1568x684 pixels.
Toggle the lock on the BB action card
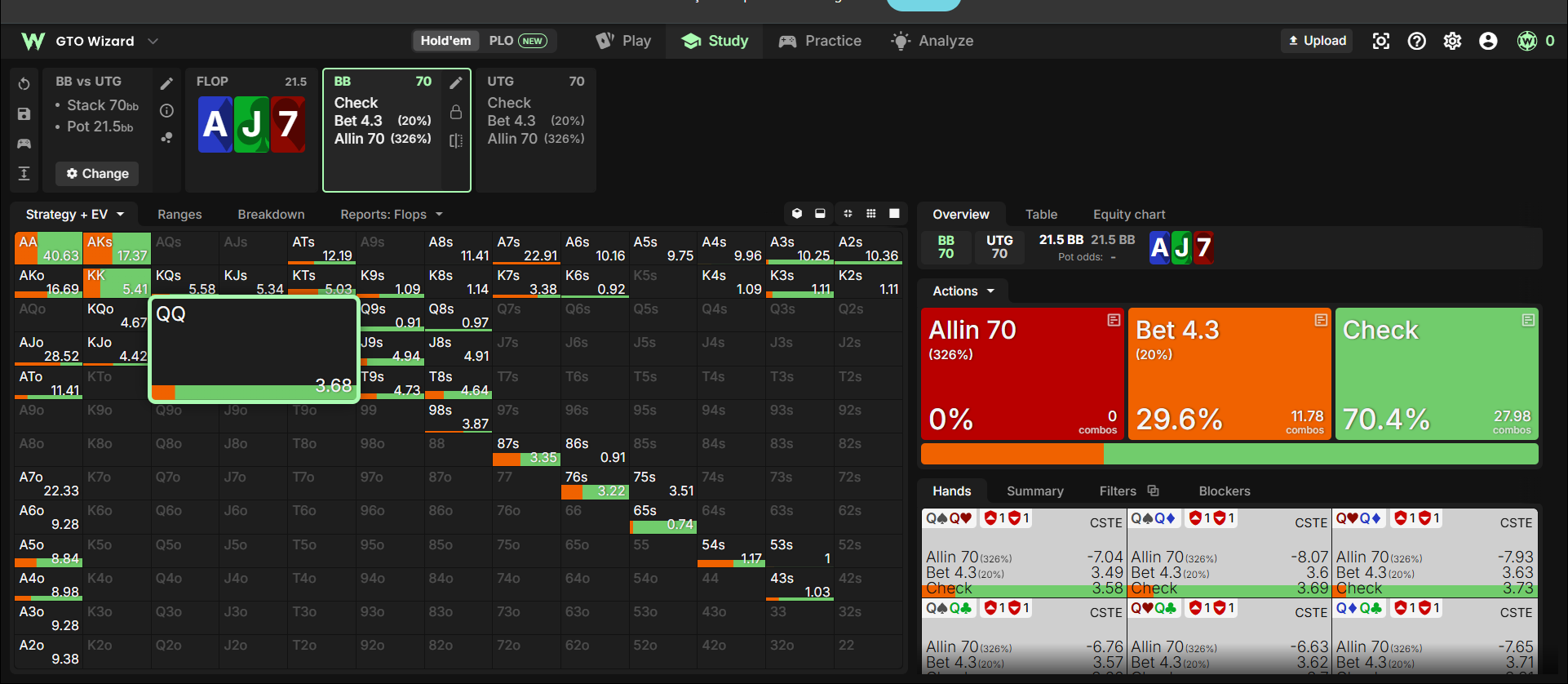pos(456,112)
